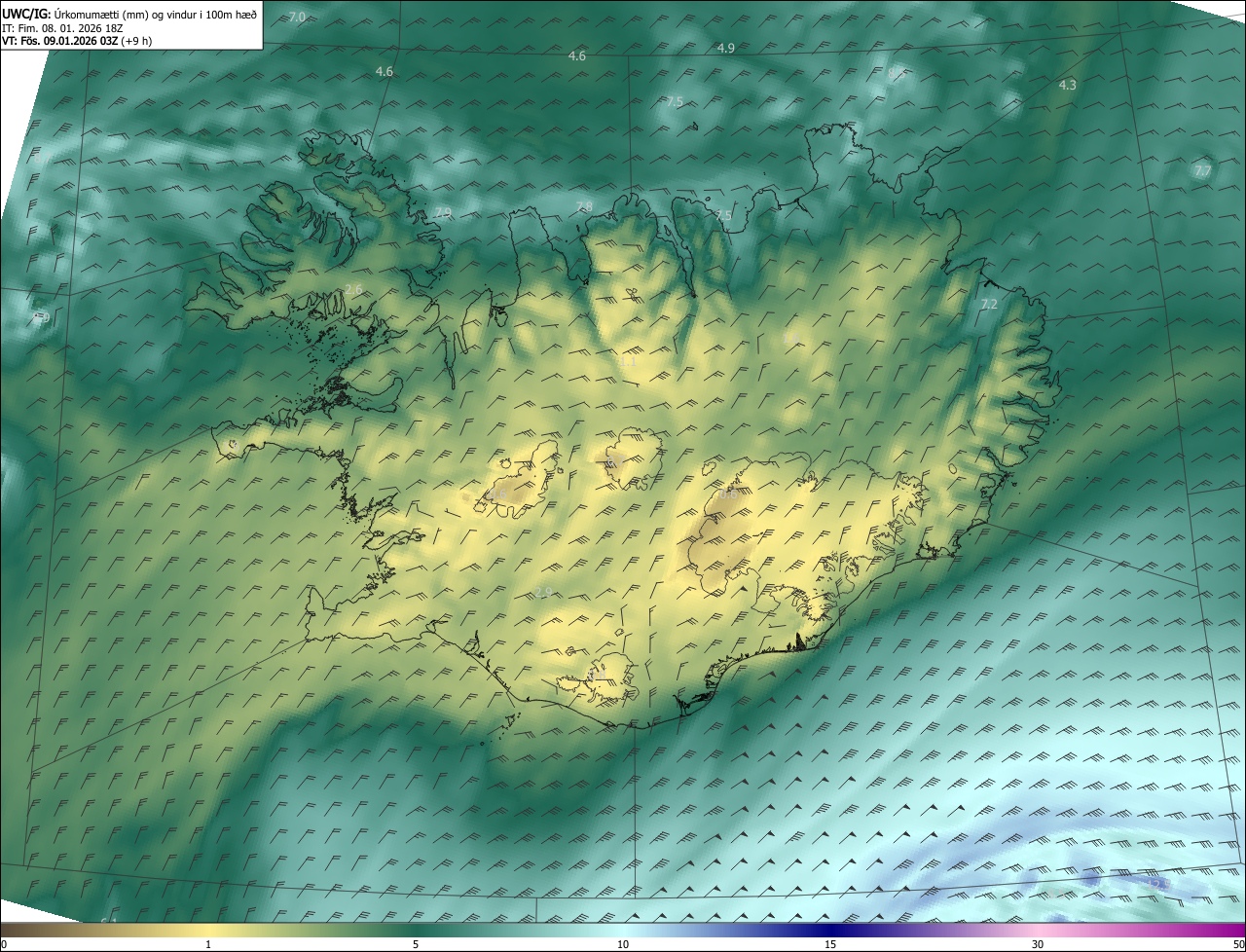The image size is (1246, 952).
Task: Click the 7.0 precipitable water label
Action: tap(298, 18)
